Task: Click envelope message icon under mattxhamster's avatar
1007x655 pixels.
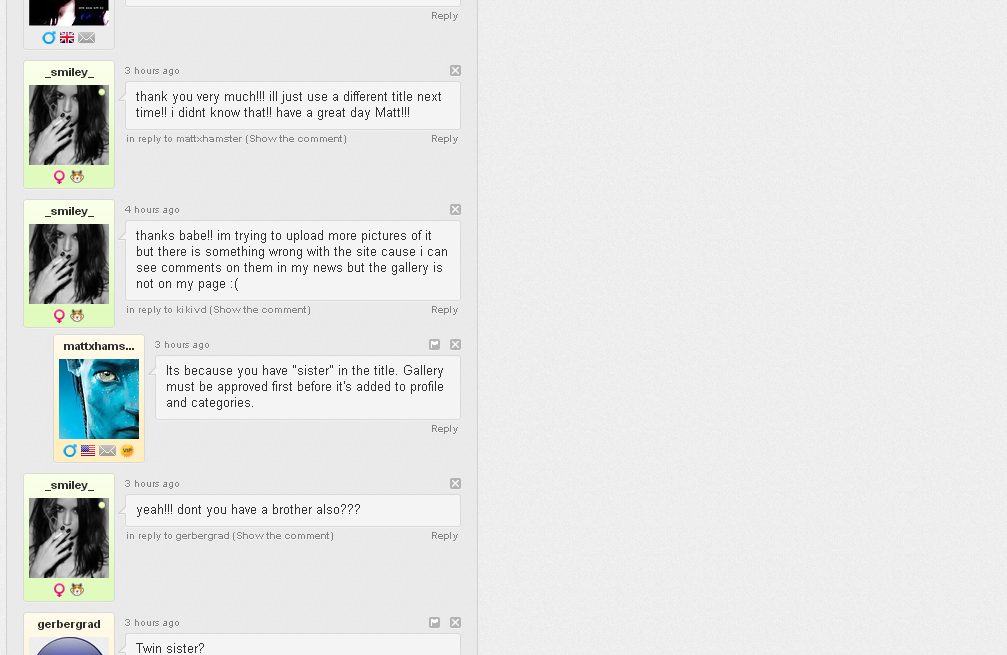Action: coord(107,451)
